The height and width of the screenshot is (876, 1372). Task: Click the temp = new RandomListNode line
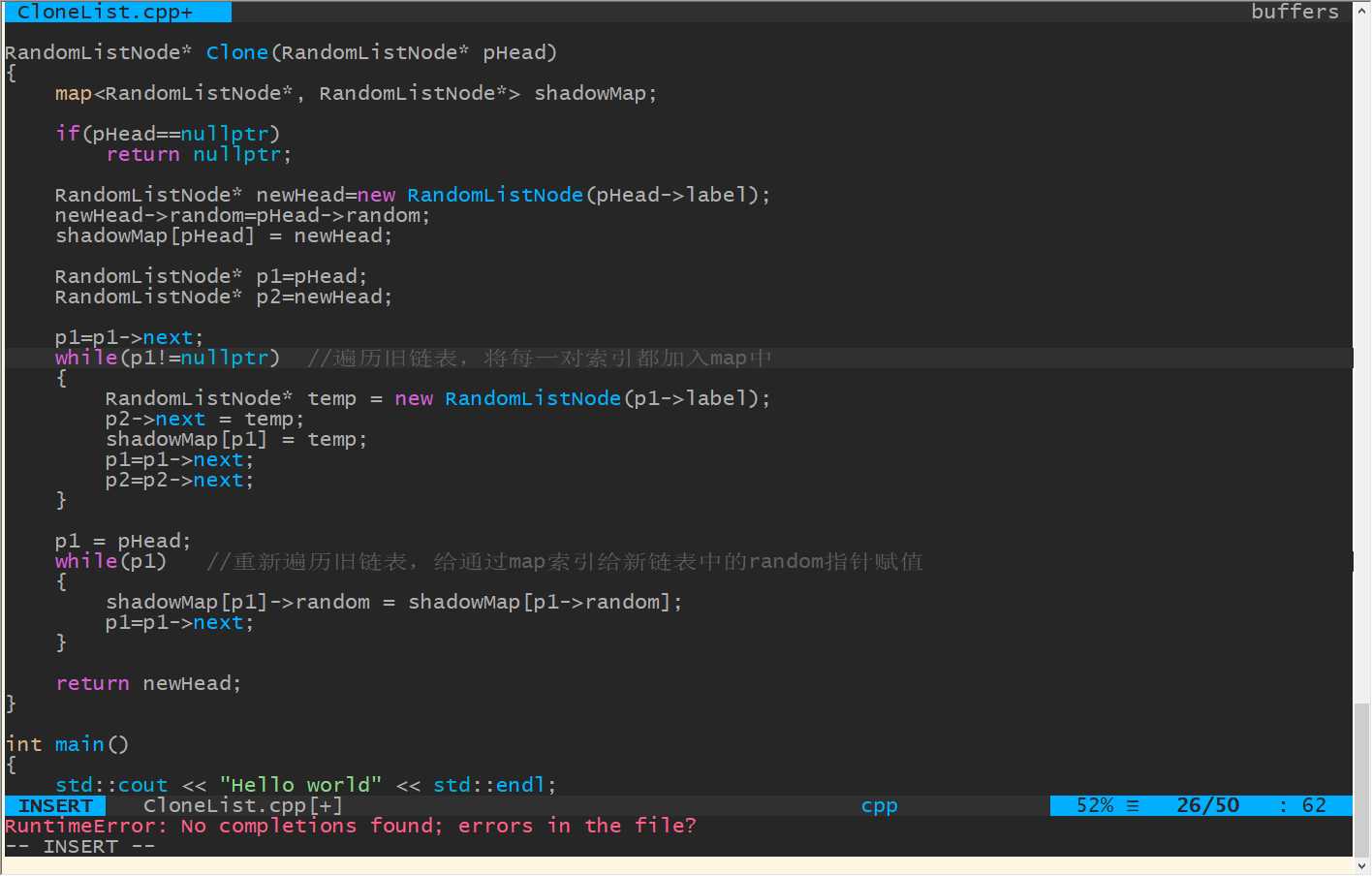pos(438,398)
